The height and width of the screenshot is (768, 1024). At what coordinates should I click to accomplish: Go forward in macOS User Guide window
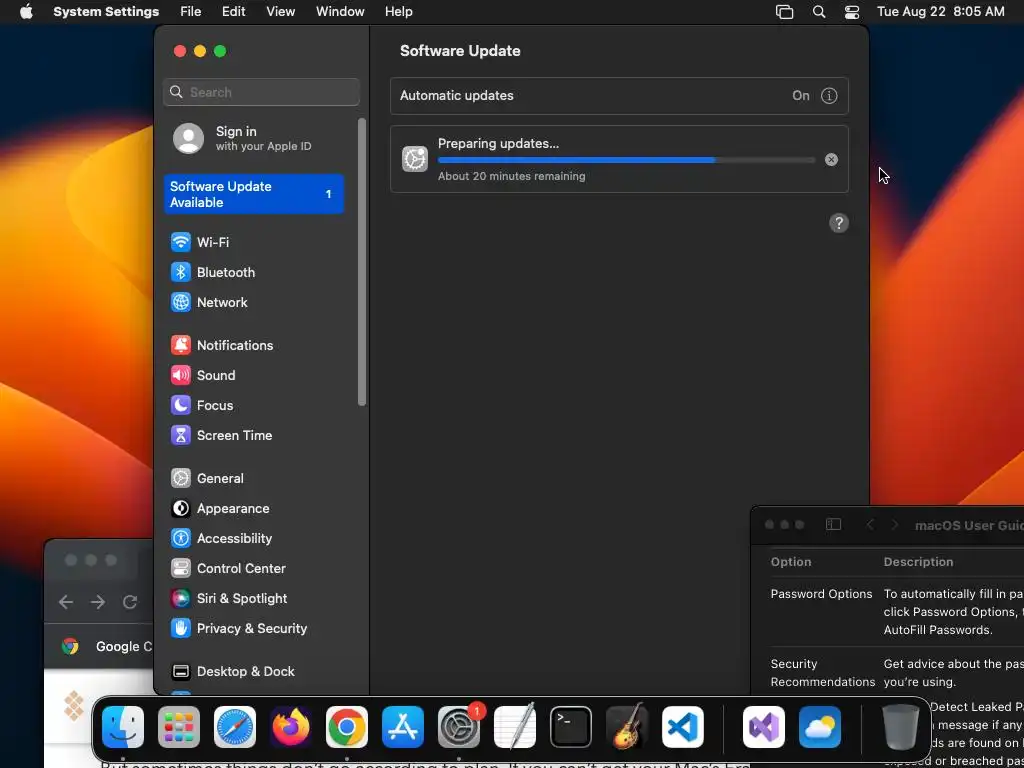pos(895,525)
